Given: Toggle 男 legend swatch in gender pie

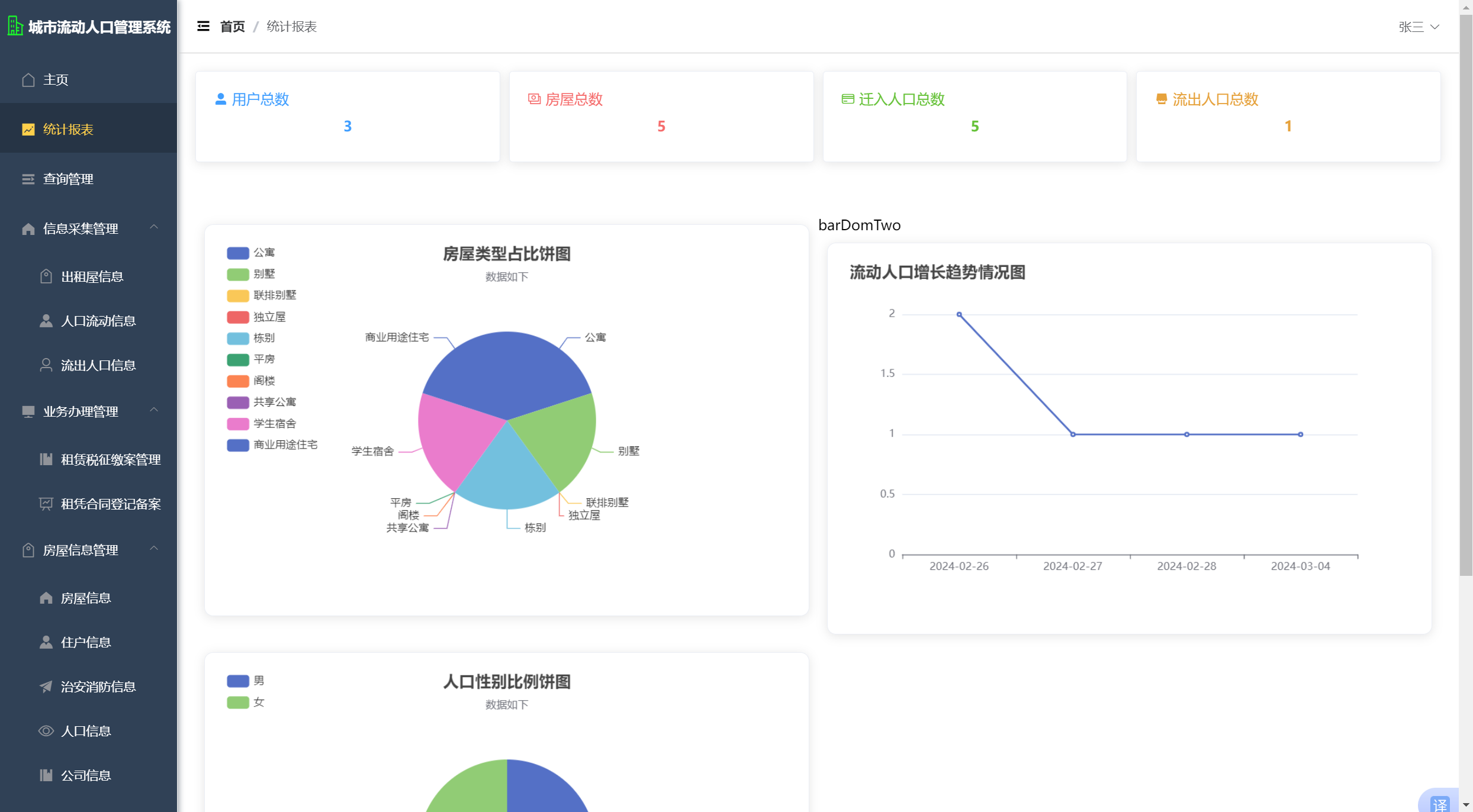Looking at the screenshot, I should click(237, 681).
